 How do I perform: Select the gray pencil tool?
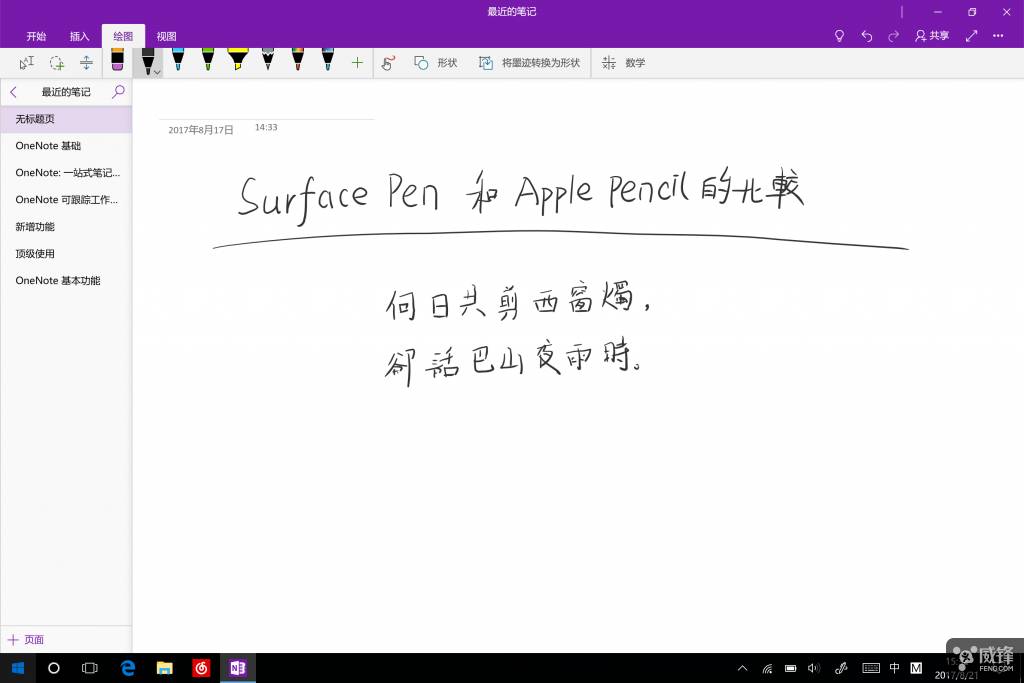tap(268, 60)
